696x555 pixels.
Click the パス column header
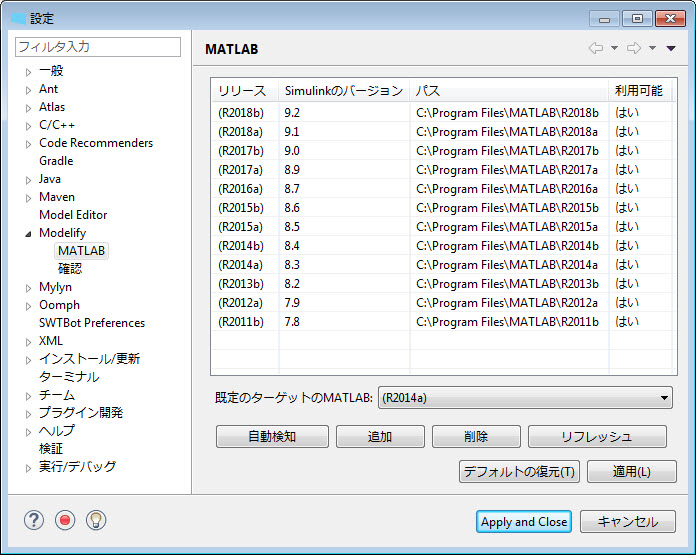tap(509, 91)
